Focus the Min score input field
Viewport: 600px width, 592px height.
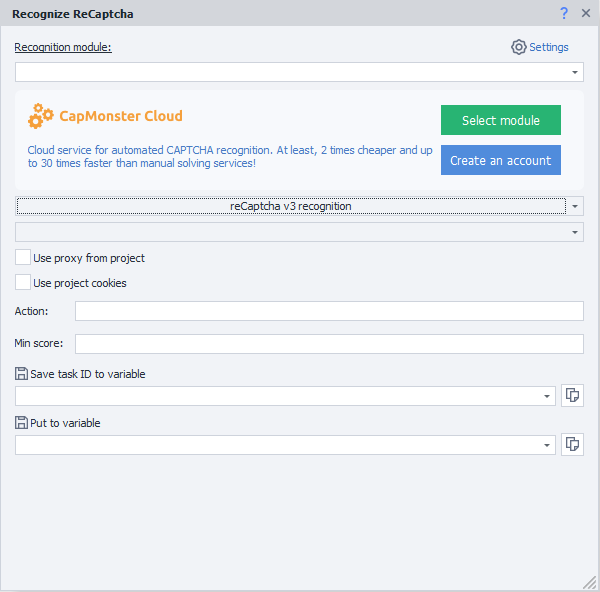[329, 344]
